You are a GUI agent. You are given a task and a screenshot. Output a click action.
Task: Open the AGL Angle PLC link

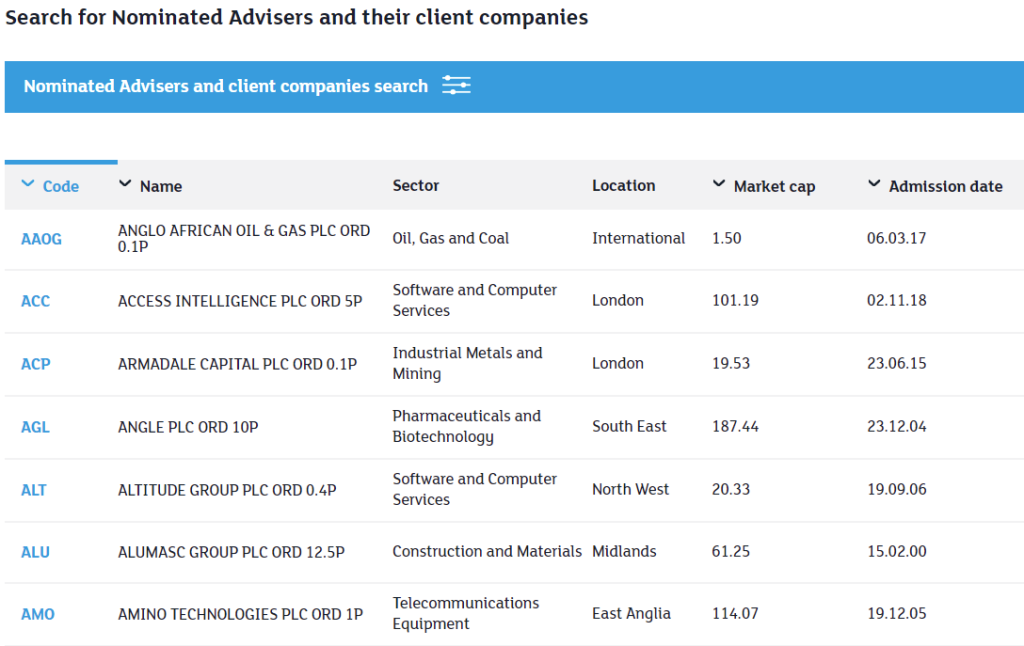(34, 426)
